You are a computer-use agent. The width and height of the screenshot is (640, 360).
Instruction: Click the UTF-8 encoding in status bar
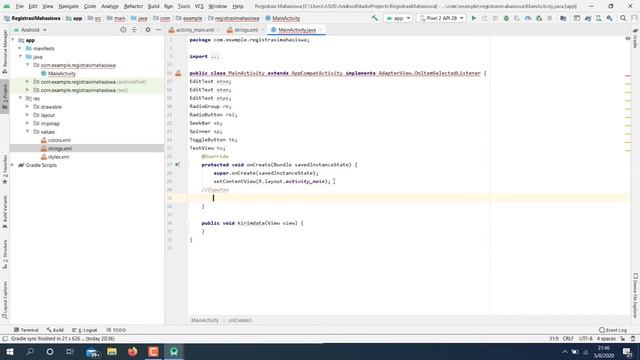point(585,339)
